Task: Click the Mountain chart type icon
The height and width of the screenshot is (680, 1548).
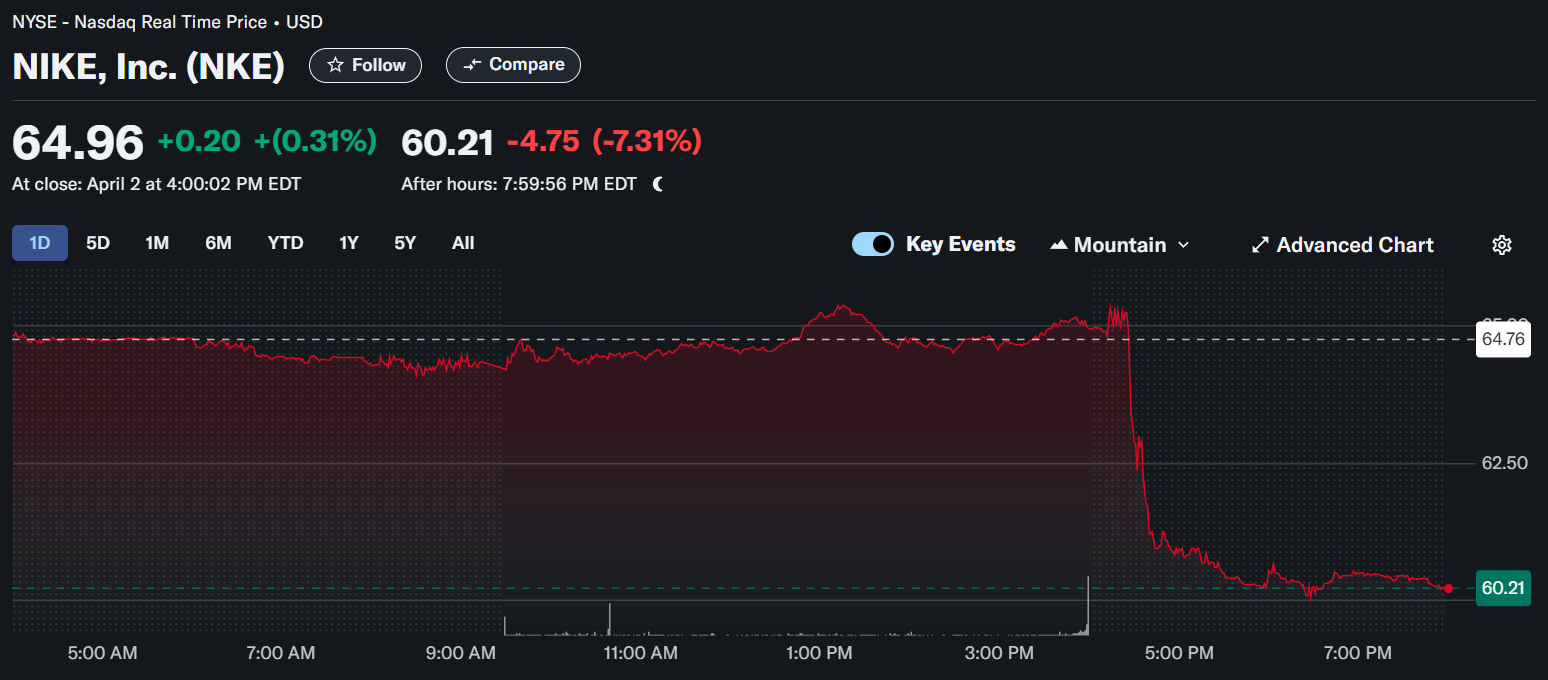Action: tap(1058, 245)
